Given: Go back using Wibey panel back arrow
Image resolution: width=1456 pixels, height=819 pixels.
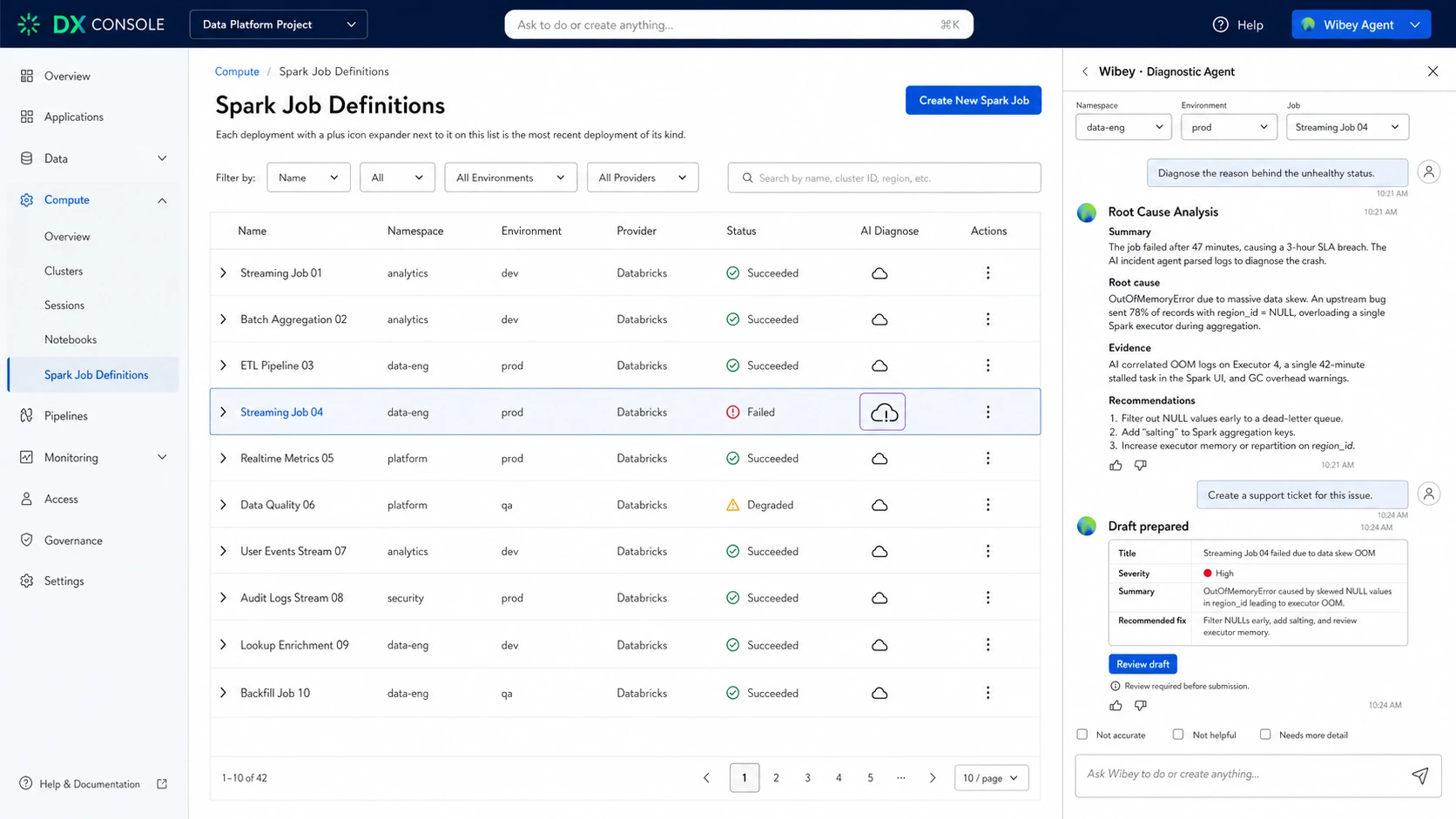Looking at the screenshot, I should (x=1084, y=71).
